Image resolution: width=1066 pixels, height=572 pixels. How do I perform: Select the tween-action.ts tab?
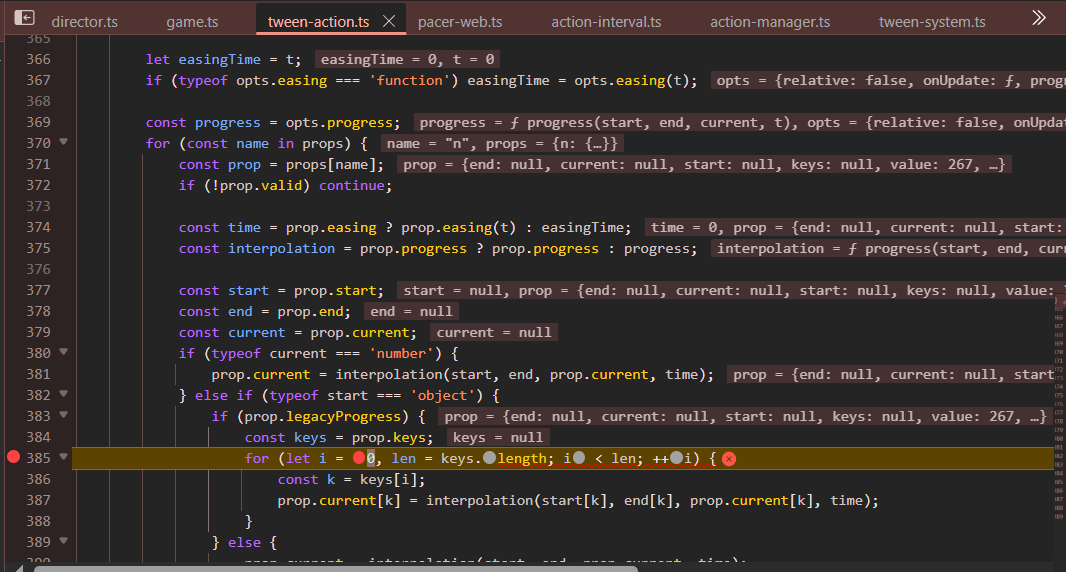click(318, 22)
